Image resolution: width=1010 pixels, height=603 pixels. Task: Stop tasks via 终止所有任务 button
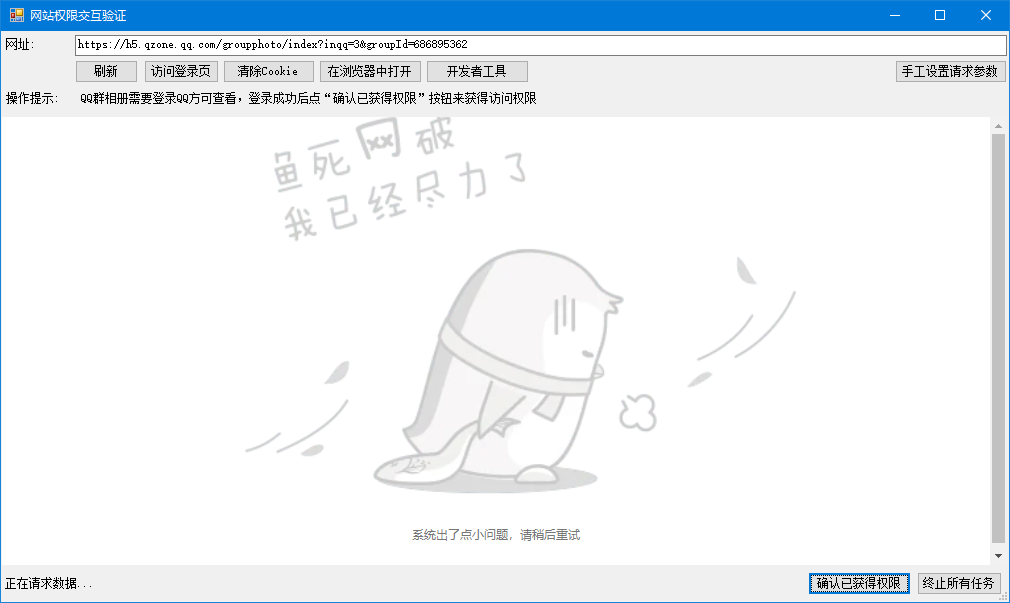(958, 583)
